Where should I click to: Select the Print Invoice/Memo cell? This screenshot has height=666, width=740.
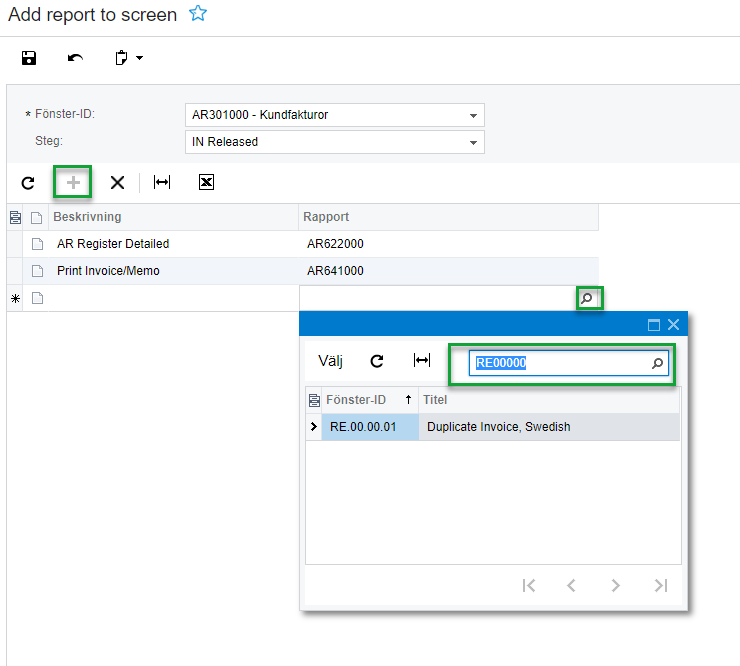click(174, 270)
